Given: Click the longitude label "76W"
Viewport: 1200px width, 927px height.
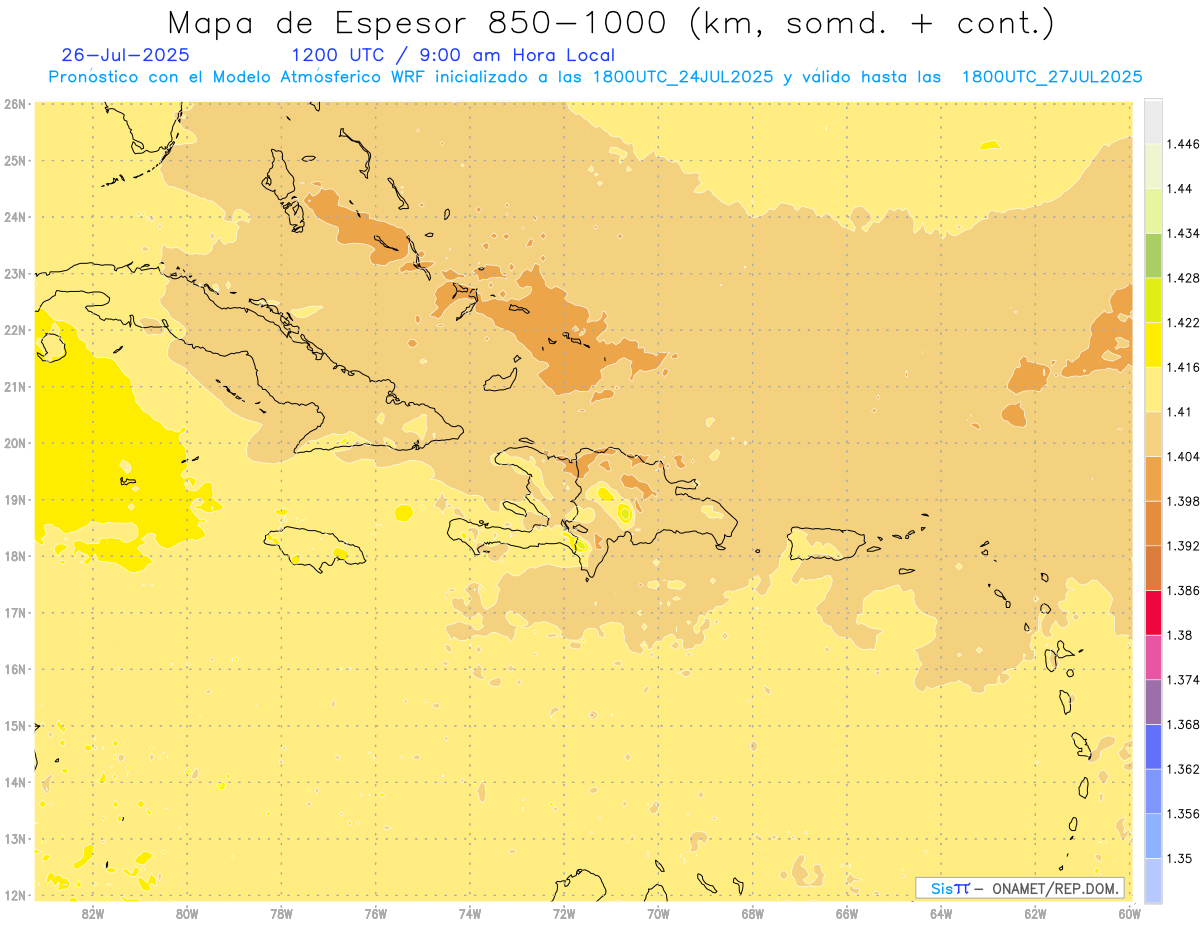Looking at the screenshot, I should point(376,913).
